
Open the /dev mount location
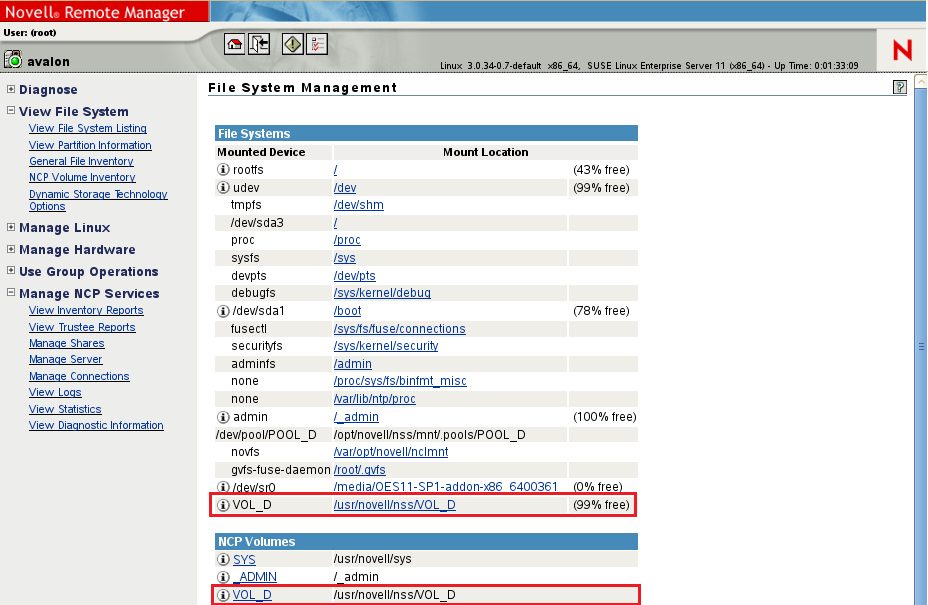point(345,188)
